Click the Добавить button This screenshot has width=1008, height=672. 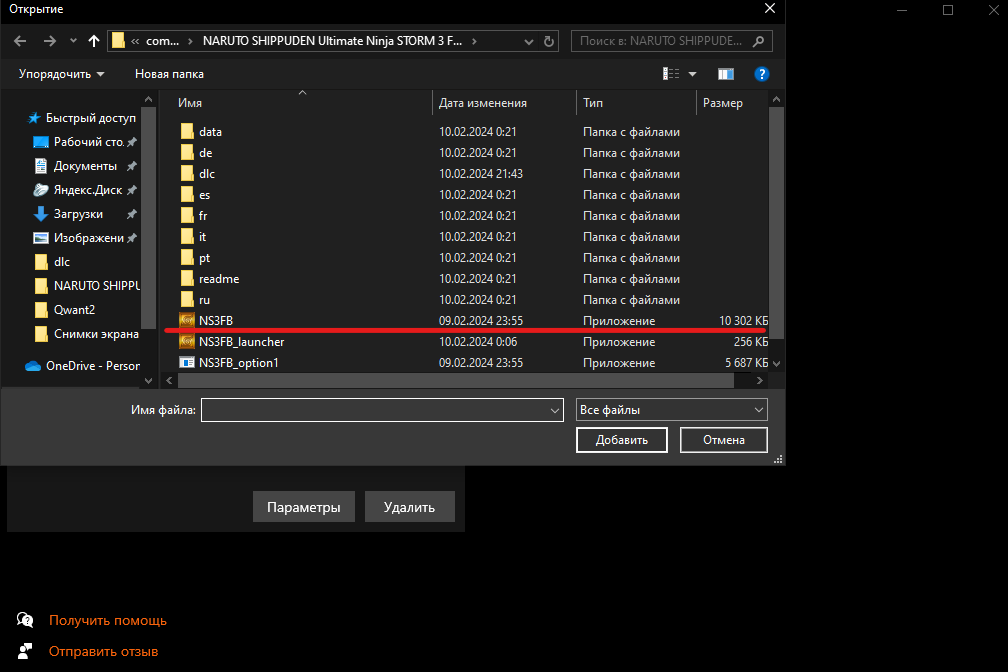tap(622, 440)
